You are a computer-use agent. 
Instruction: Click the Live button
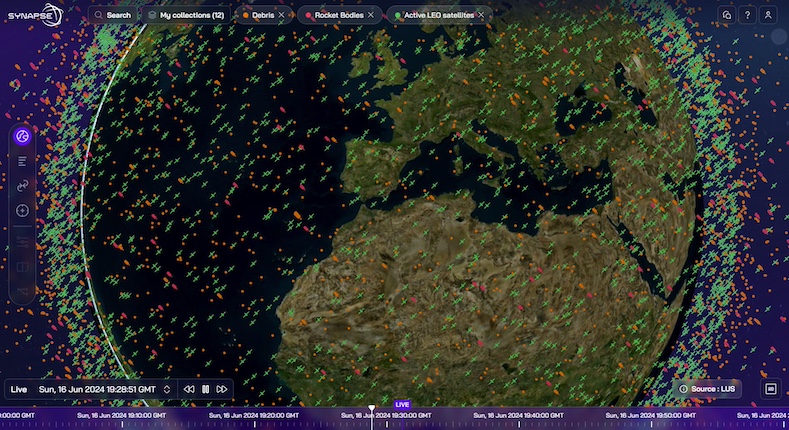[19, 389]
